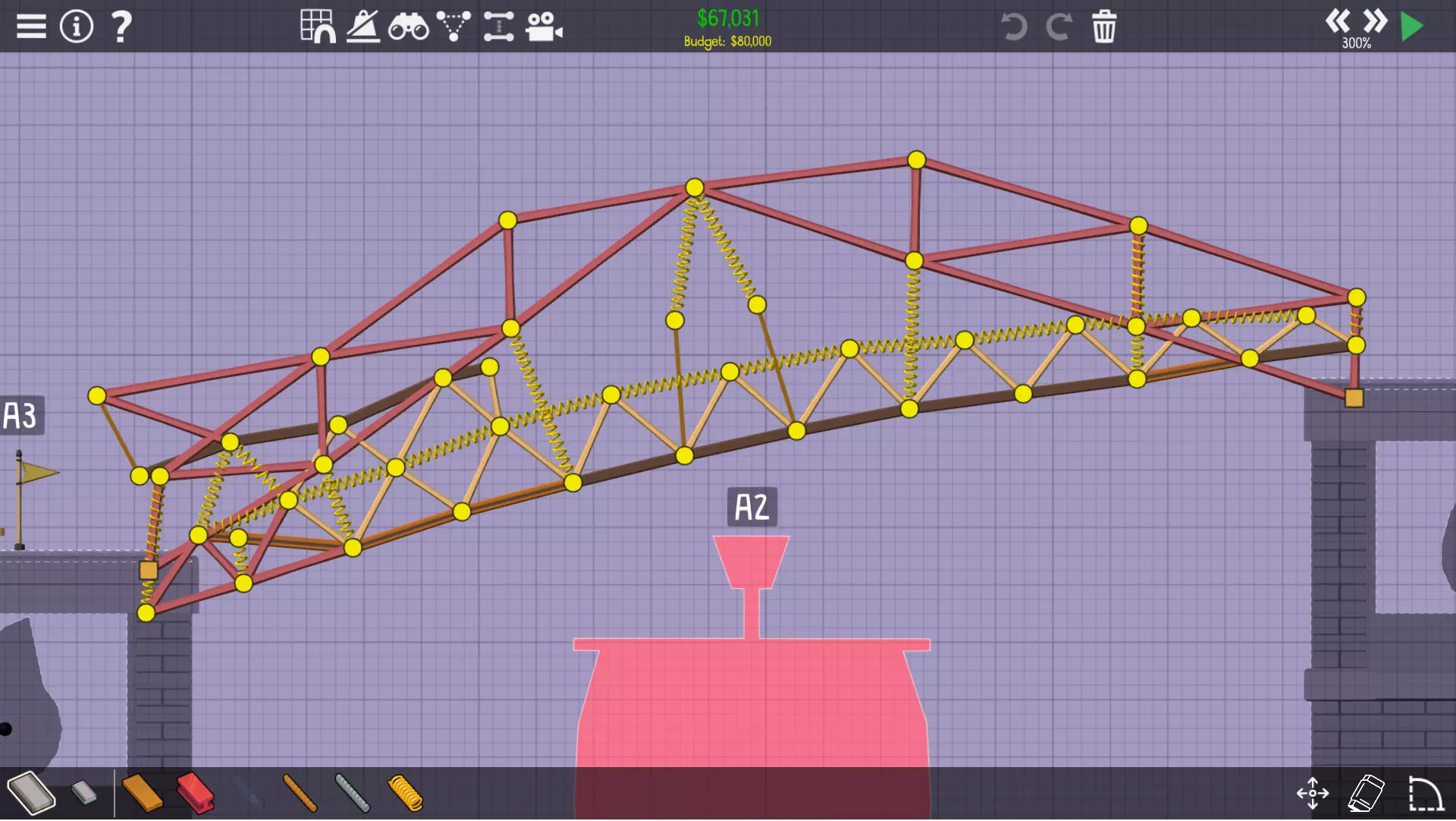Image resolution: width=1456 pixels, height=821 pixels.
Task: Select the red steel beam material
Action: pos(196,793)
